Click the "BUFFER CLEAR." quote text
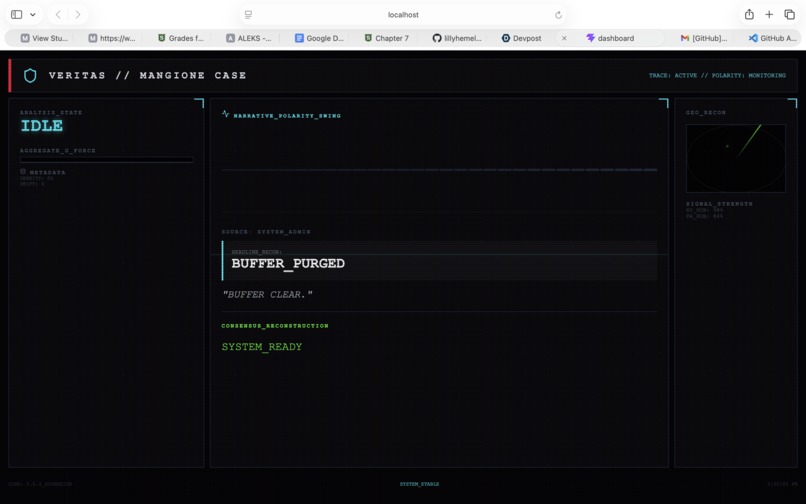 point(267,294)
